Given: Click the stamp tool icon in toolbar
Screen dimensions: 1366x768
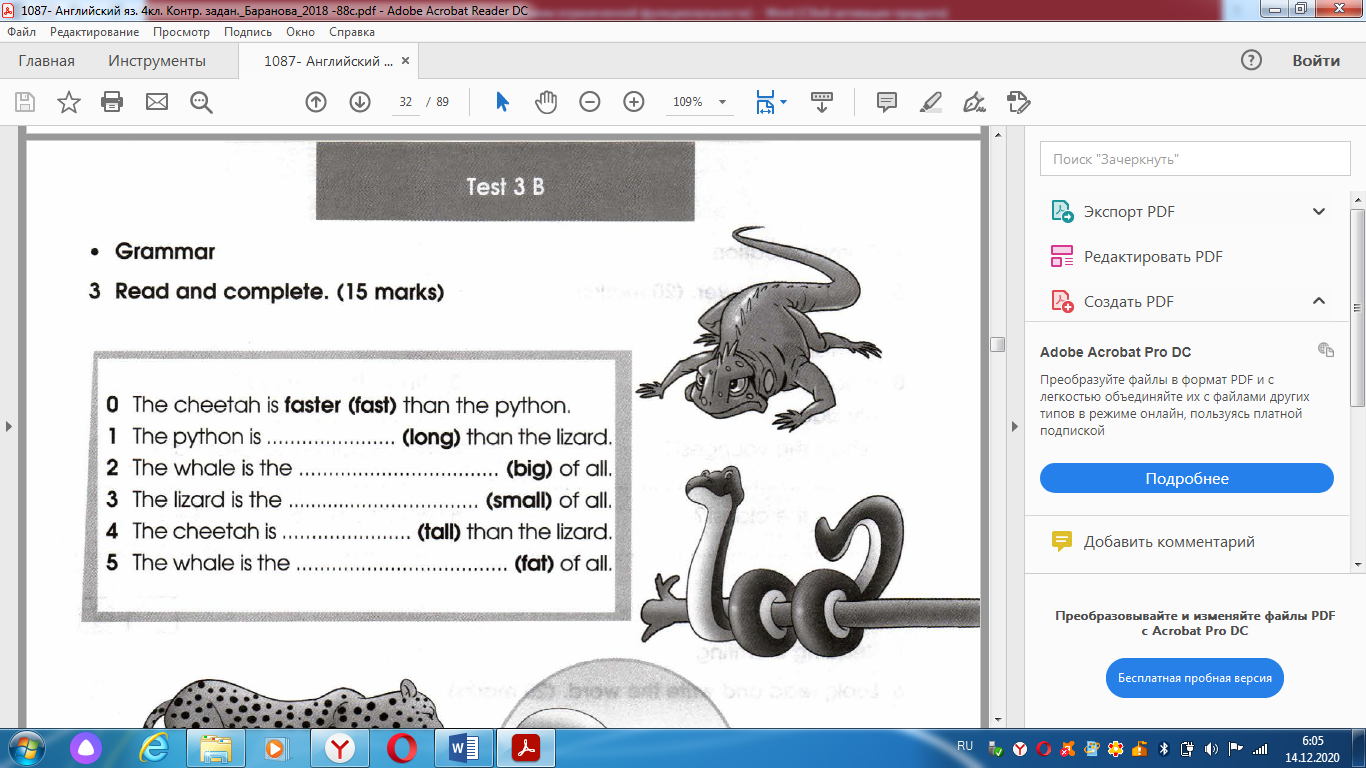Looking at the screenshot, I should [1019, 102].
